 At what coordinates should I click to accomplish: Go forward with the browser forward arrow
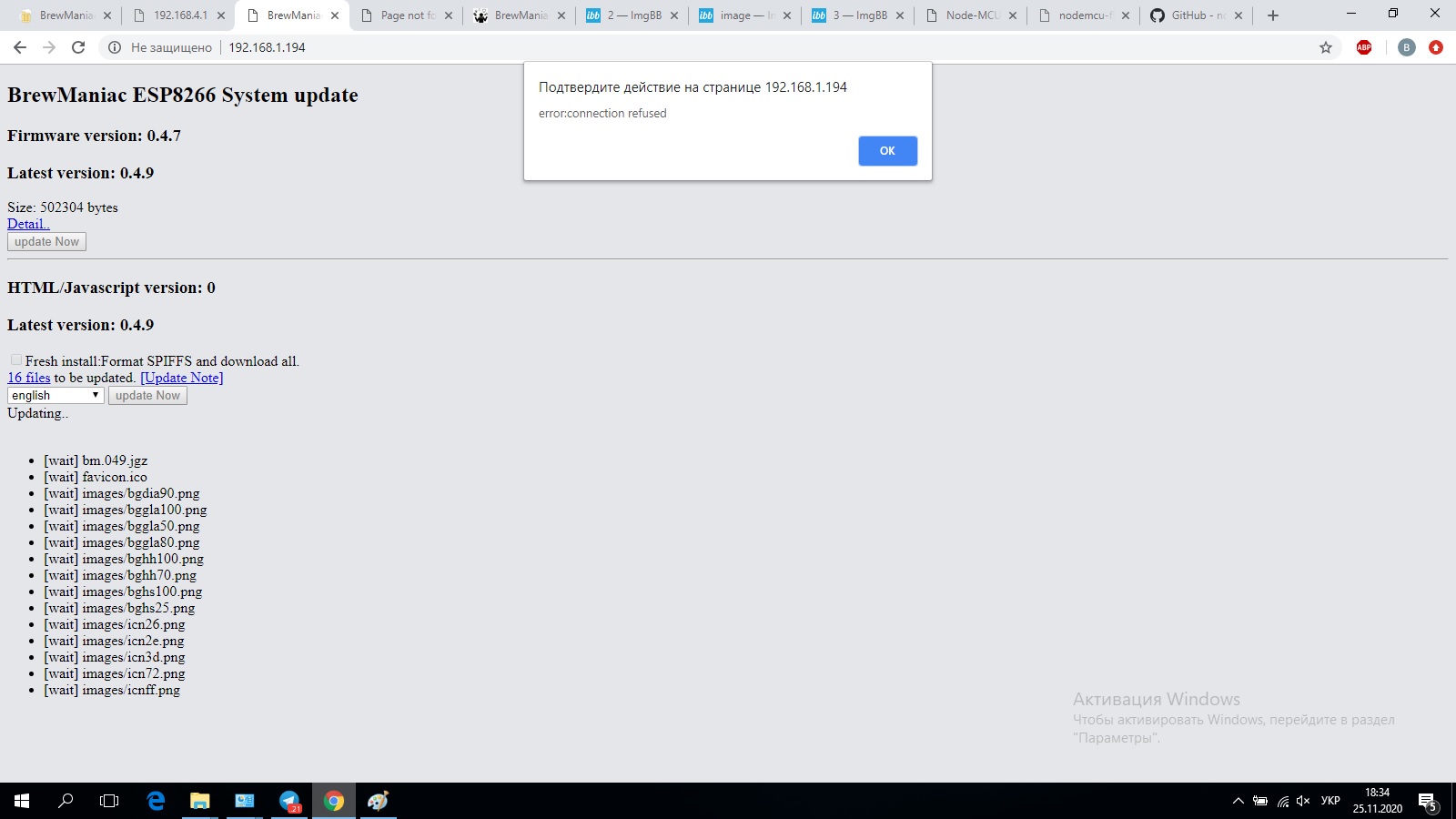[49, 47]
